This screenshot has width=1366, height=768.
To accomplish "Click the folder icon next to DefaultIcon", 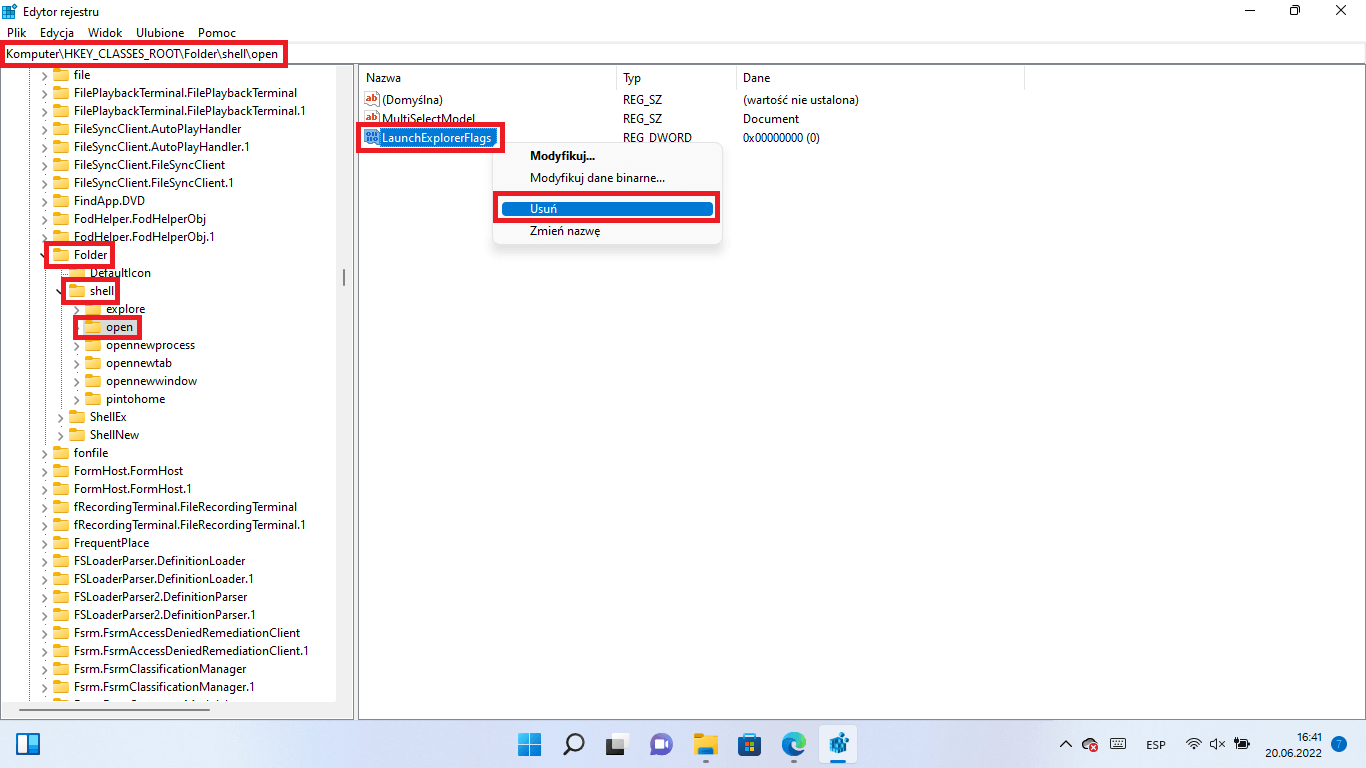I will (77, 273).
